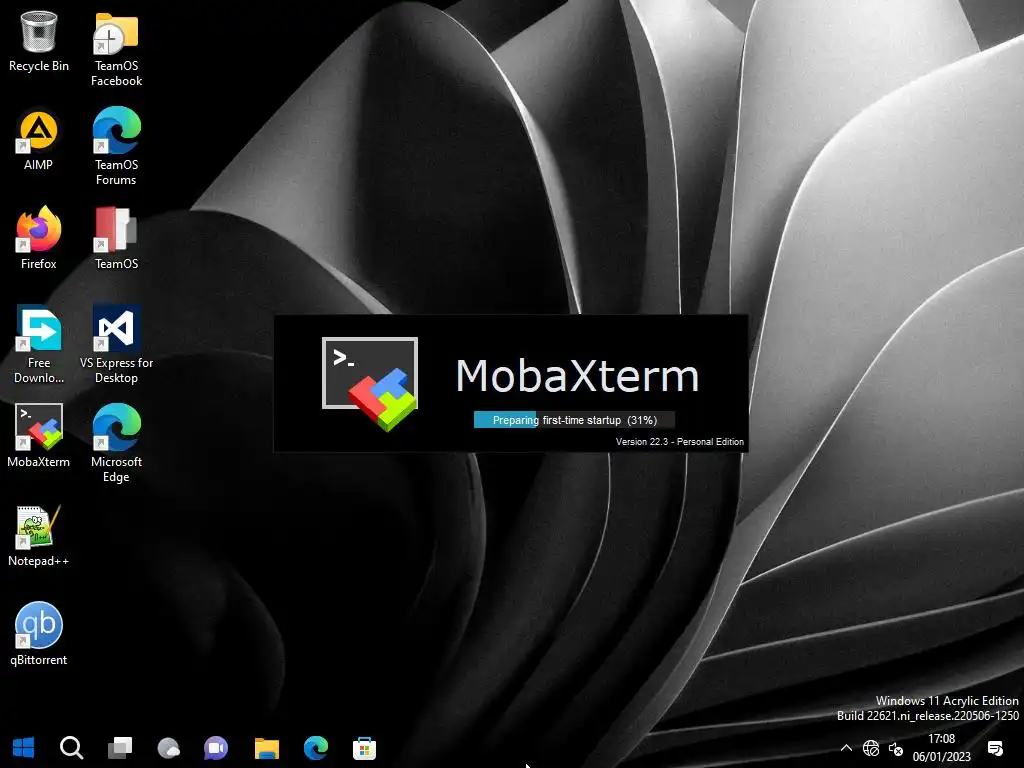This screenshot has height=768, width=1024.
Task: Click the MobaXterm splash logo
Action: point(370,384)
